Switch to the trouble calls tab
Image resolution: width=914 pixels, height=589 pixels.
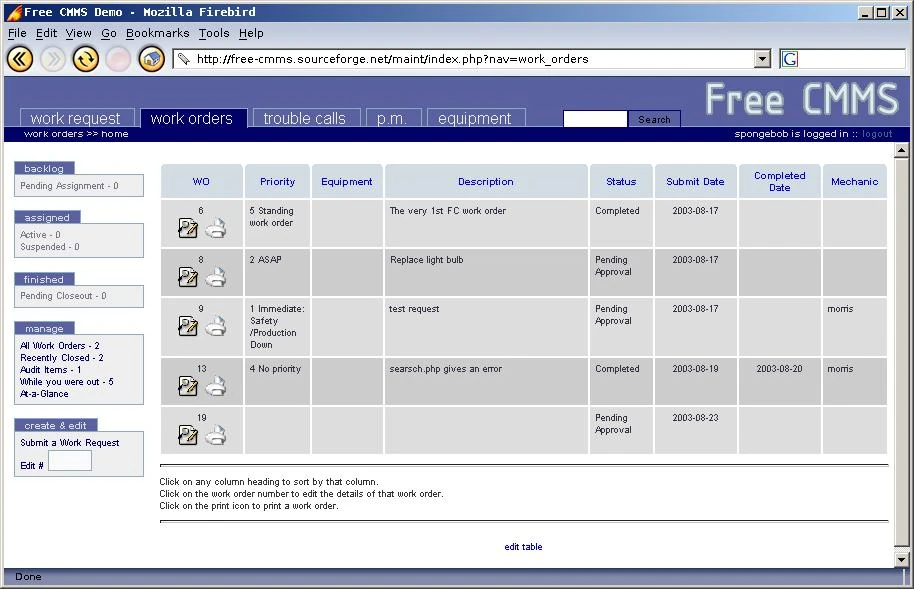(x=305, y=117)
